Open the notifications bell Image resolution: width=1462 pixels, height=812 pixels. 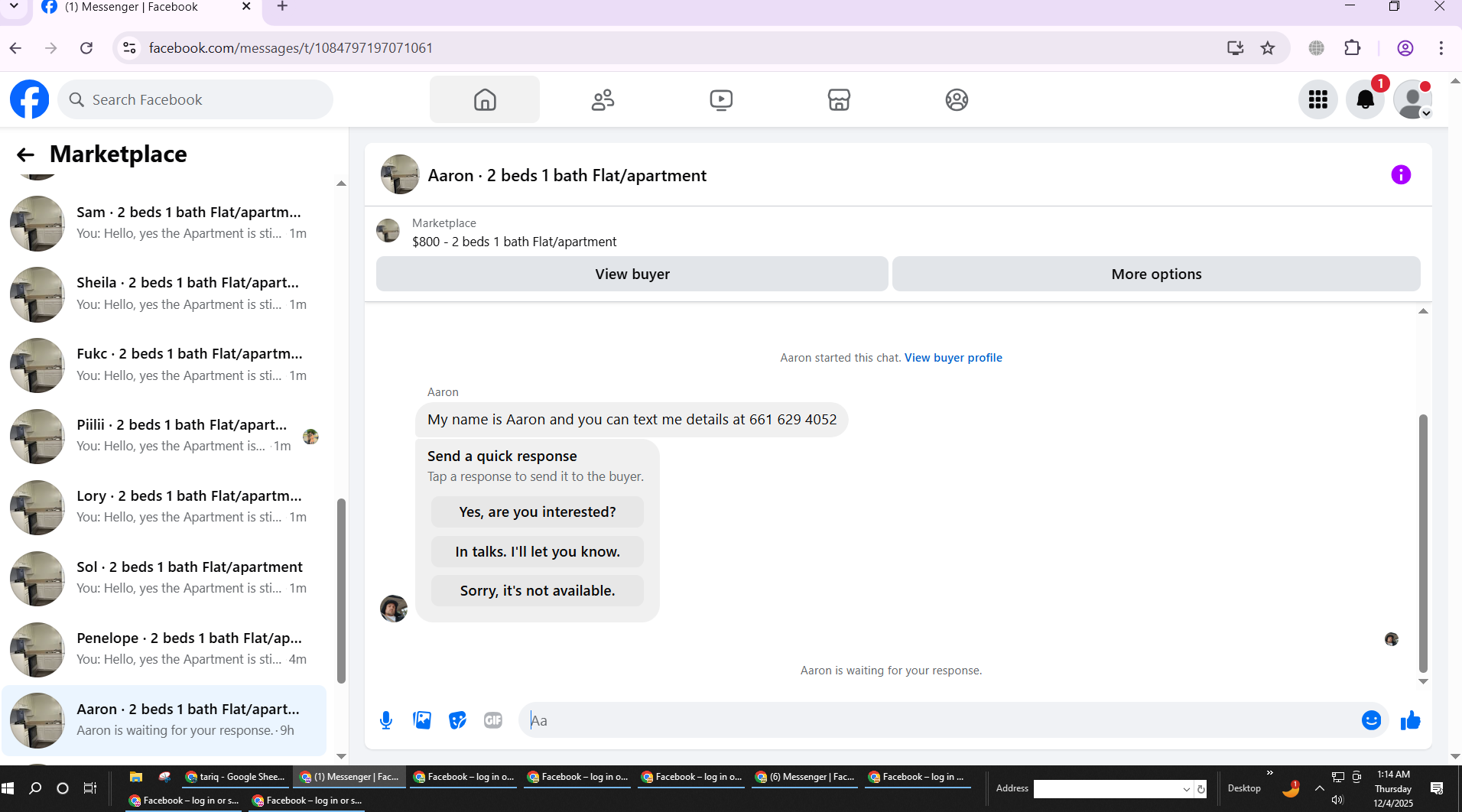[1366, 99]
